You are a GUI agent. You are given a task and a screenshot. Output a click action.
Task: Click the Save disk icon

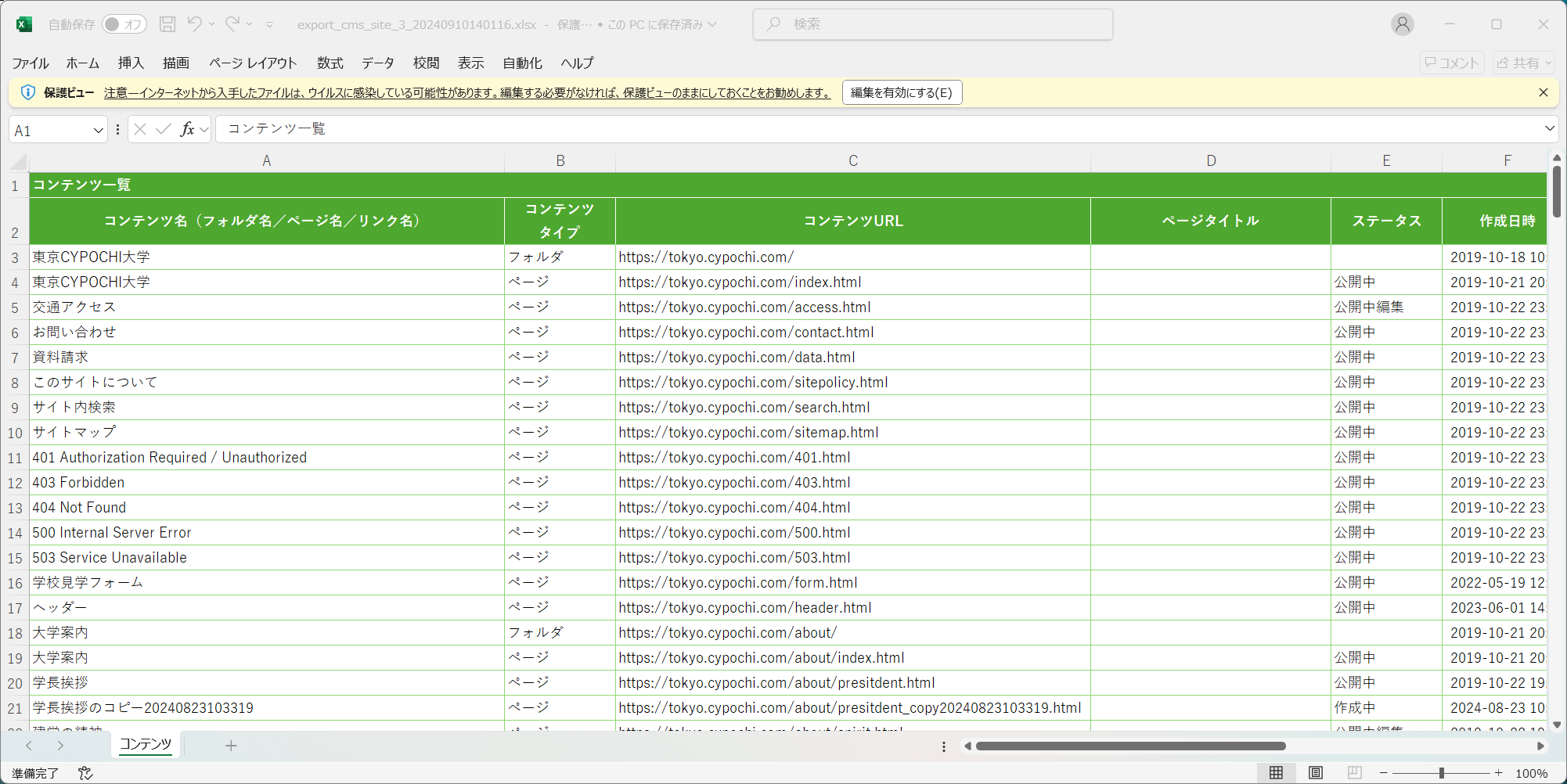(168, 24)
